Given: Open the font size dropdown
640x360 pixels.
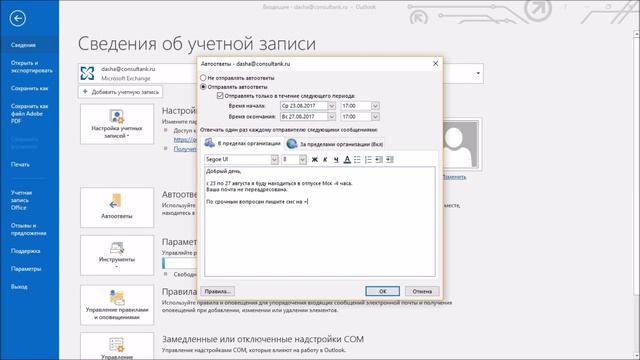Looking at the screenshot, I should coord(302,160).
